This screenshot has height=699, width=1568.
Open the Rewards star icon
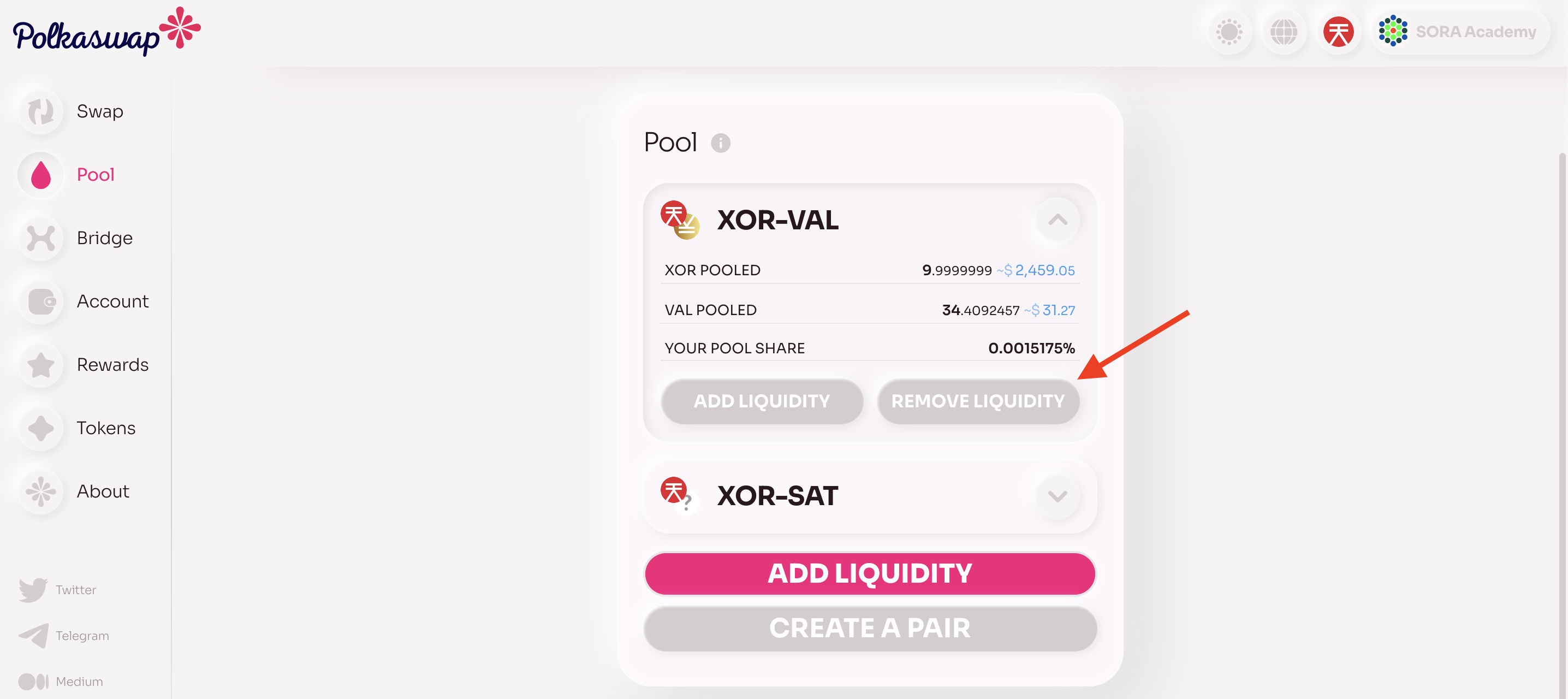click(x=41, y=365)
